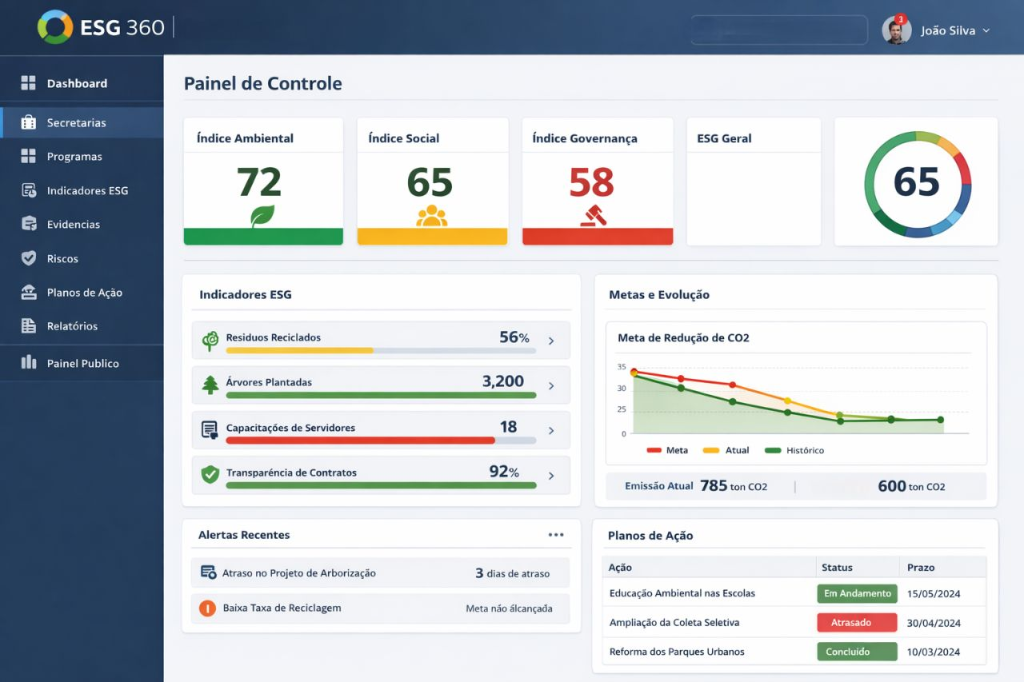Click the notification badge on the avatar
The width and height of the screenshot is (1024, 682).
tap(901, 20)
